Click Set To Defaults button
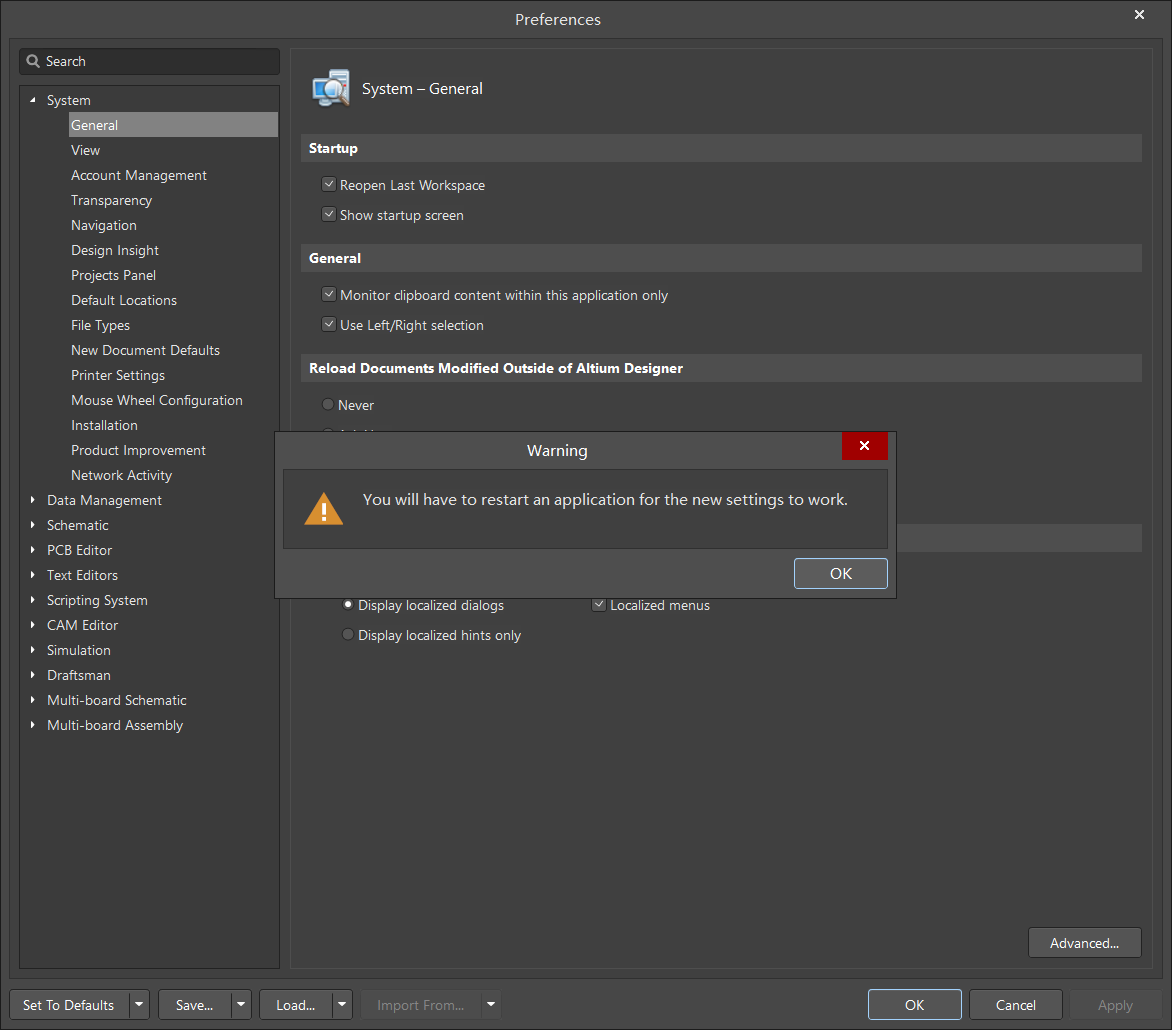Image resolution: width=1172 pixels, height=1030 pixels. tap(69, 1005)
